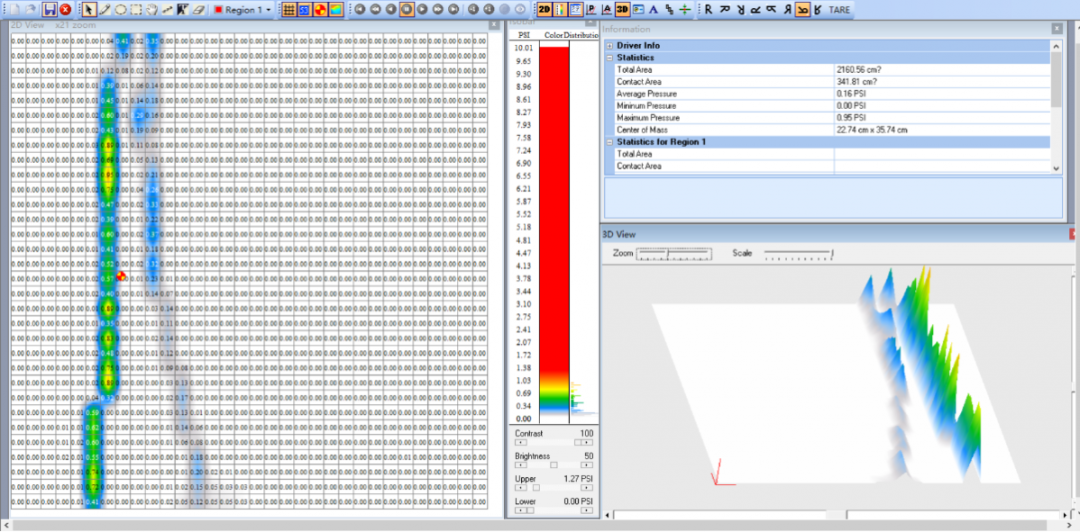Toggle the highlighted pause playback button
1080x532 pixels.
[407, 9]
